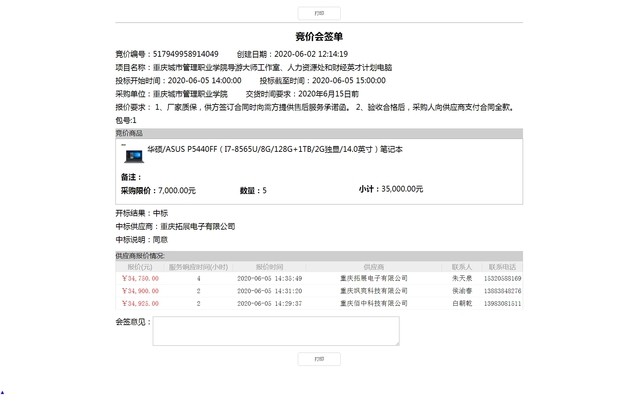Click contact name 朱天泉
The height and width of the screenshot is (395, 638).
462,279
